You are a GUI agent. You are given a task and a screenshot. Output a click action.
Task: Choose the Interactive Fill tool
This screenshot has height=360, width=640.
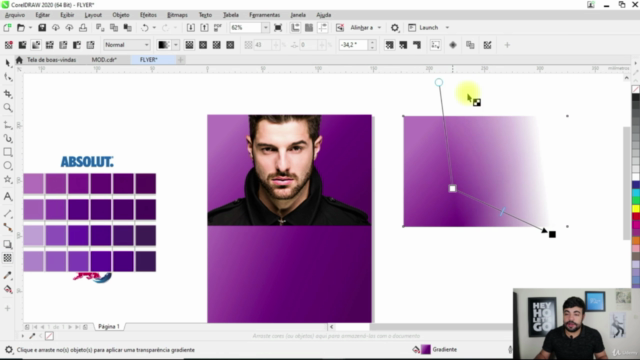pos(8,289)
